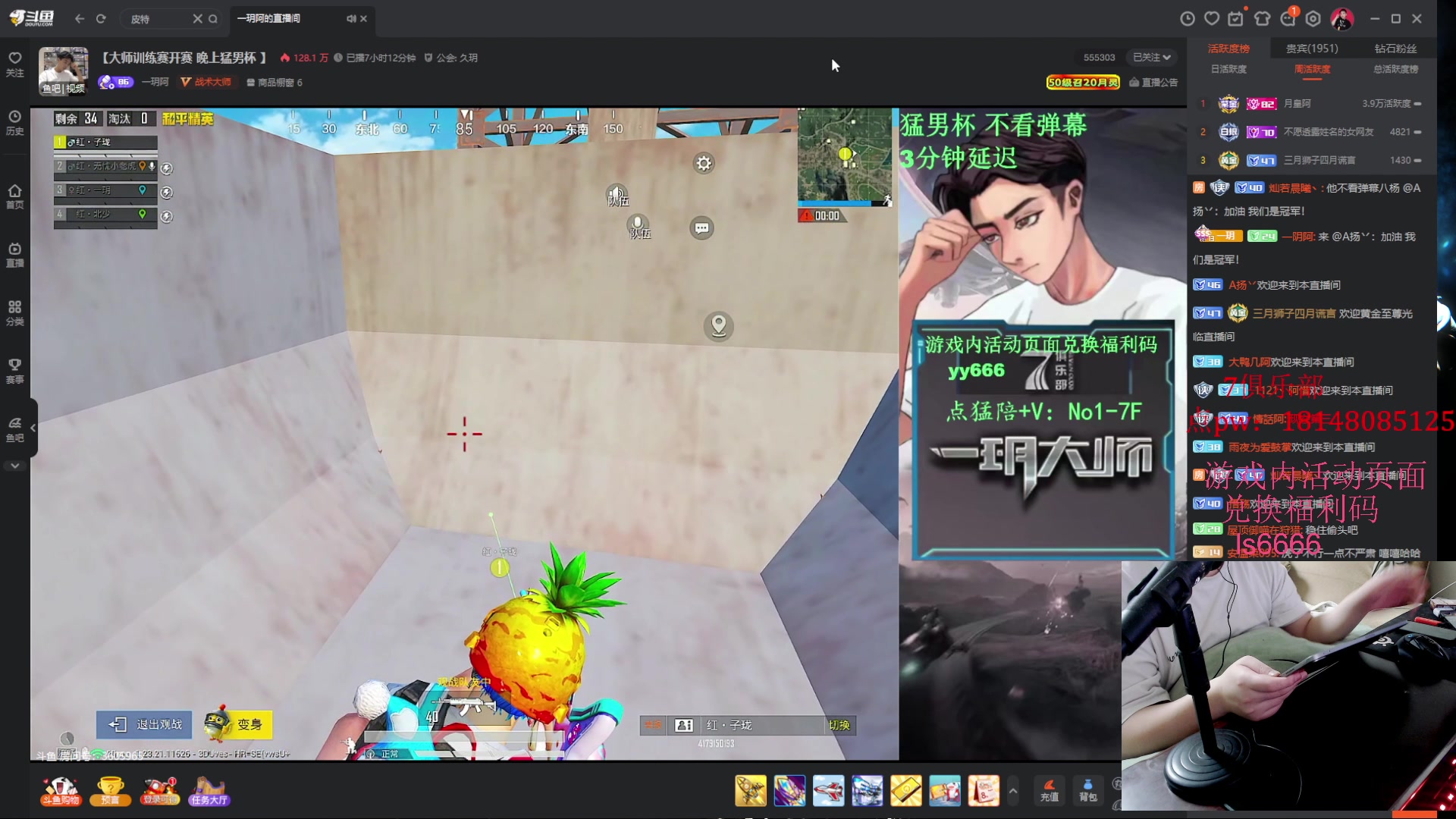Select the gold rocket gift

coord(751,791)
